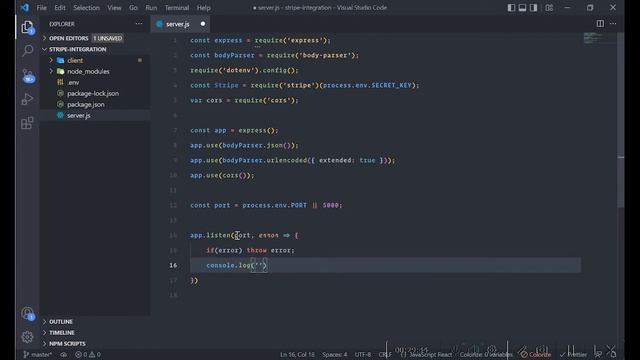
Task: Click the Ln 16, Col 16 cursor position
Action: (297, 354)
